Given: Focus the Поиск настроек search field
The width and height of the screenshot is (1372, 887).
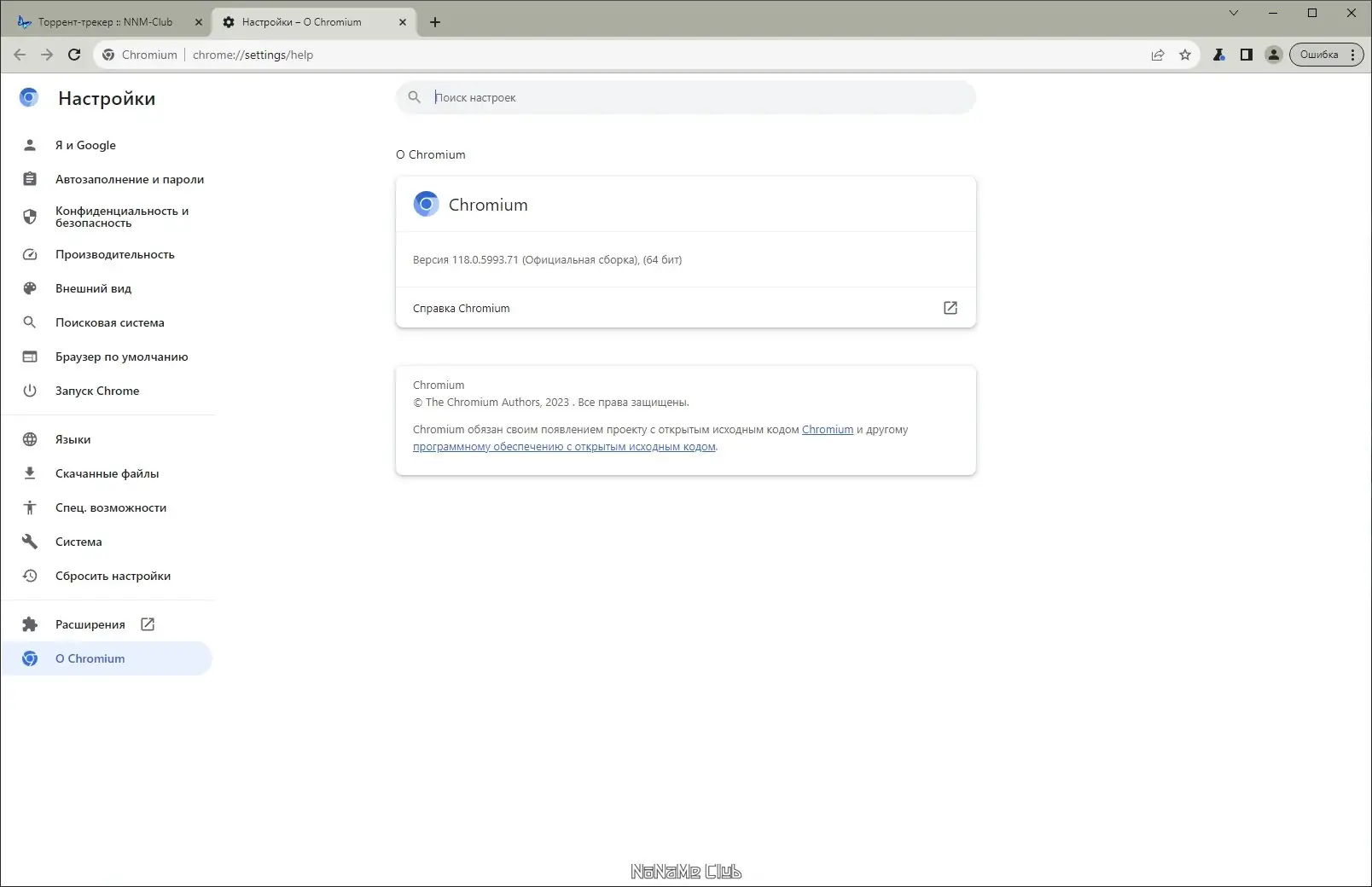Looking at the screenshot, I should click(x=686, y=97).
